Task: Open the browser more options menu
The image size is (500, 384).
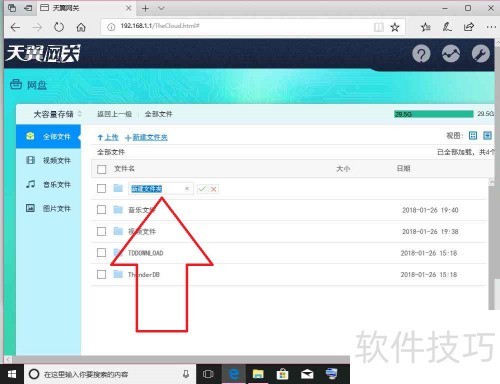Action: (491, 27)
